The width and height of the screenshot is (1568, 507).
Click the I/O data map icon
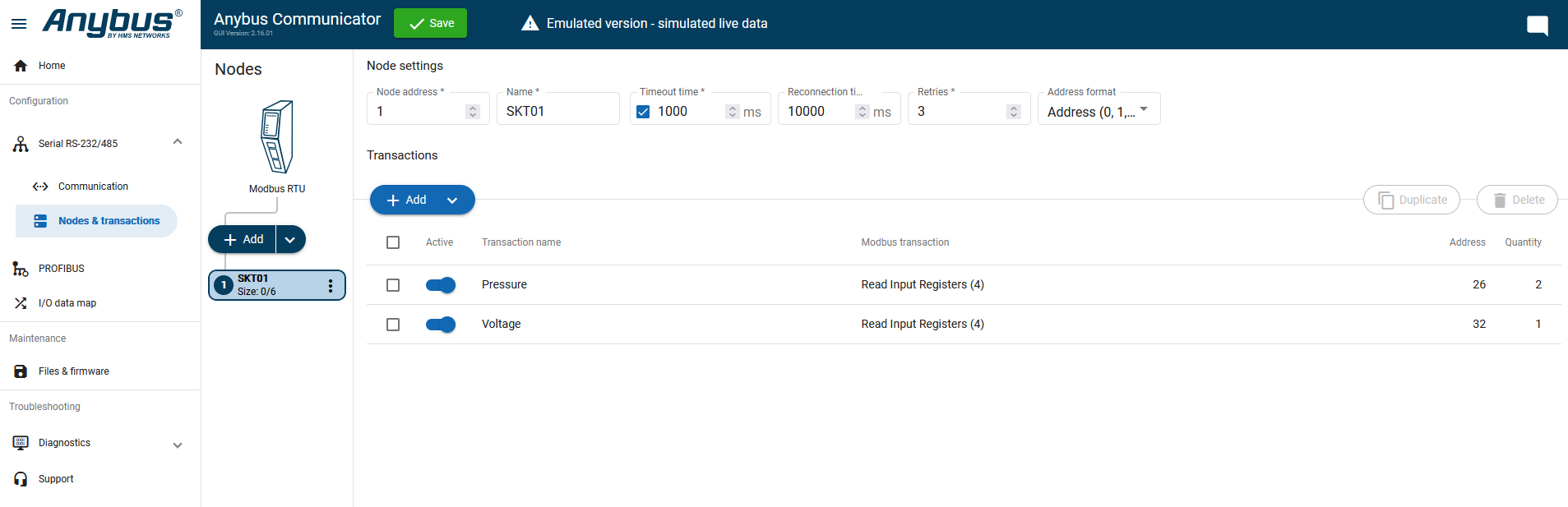(21, 303)
